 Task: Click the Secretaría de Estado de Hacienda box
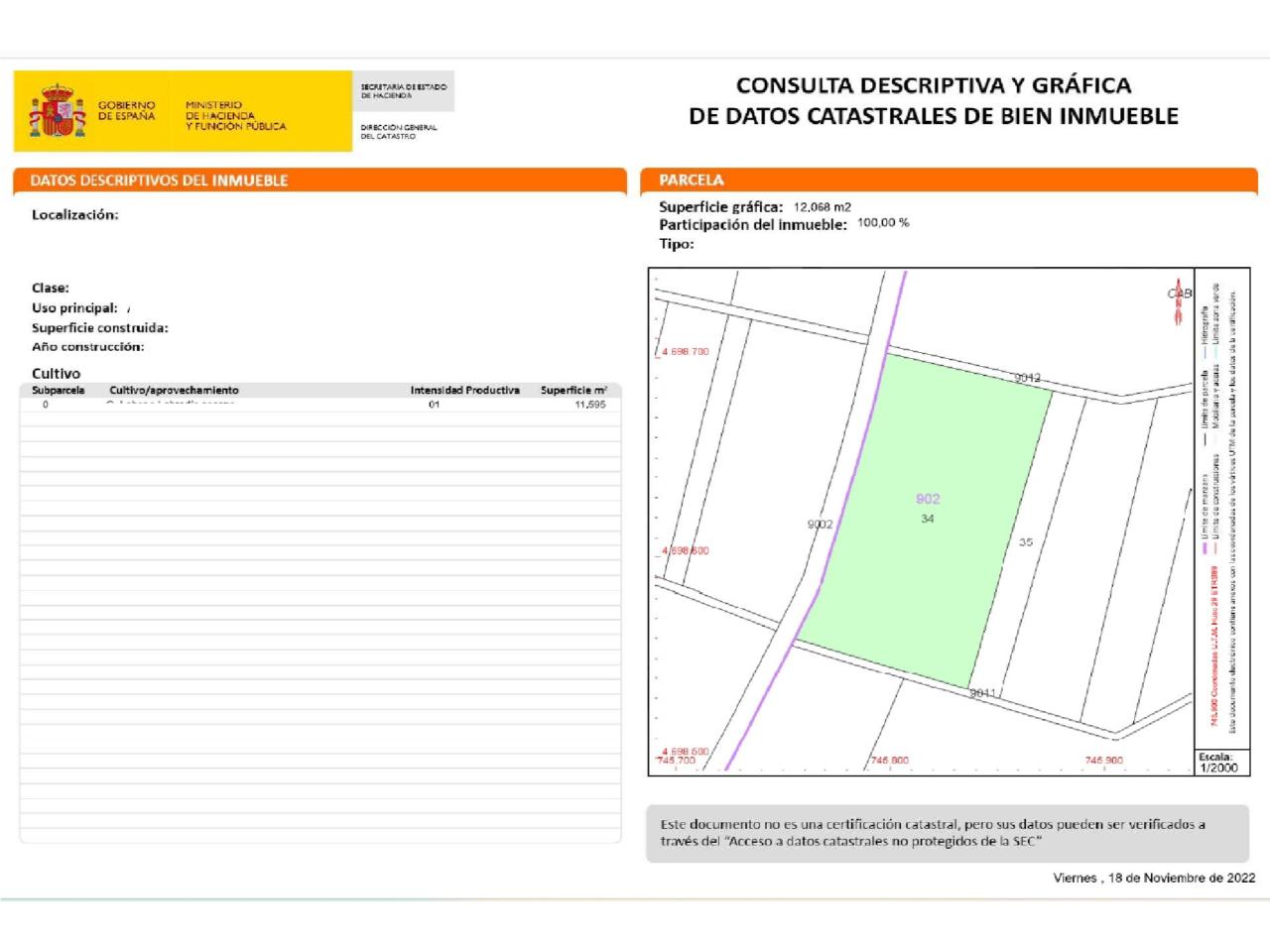point(404,91)
